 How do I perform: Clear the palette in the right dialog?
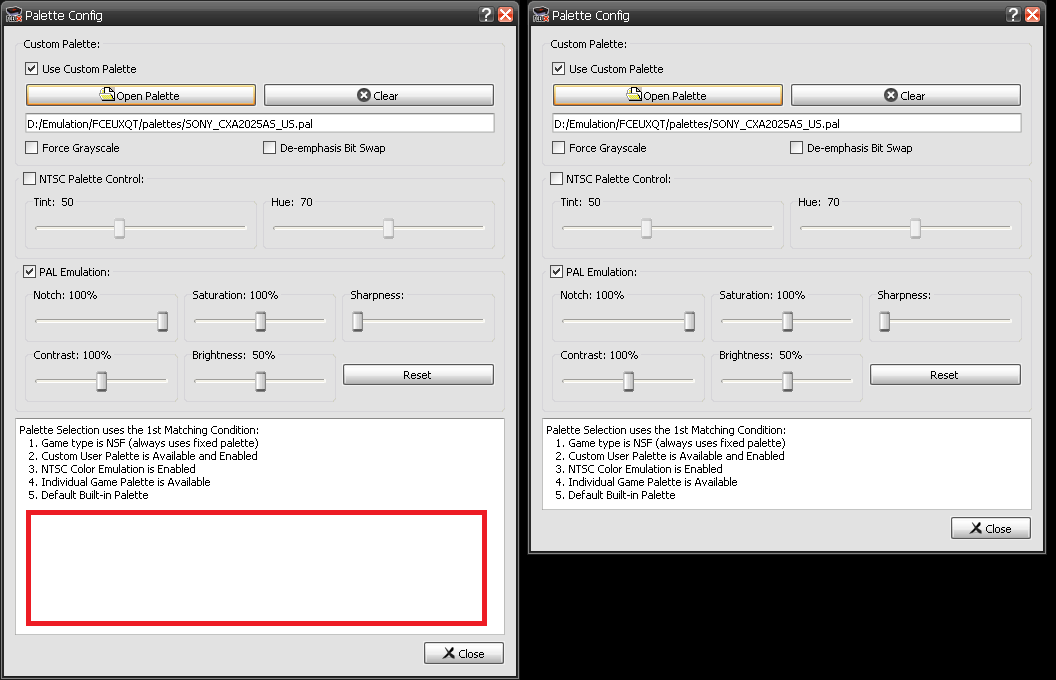click(x=905, y=94)
